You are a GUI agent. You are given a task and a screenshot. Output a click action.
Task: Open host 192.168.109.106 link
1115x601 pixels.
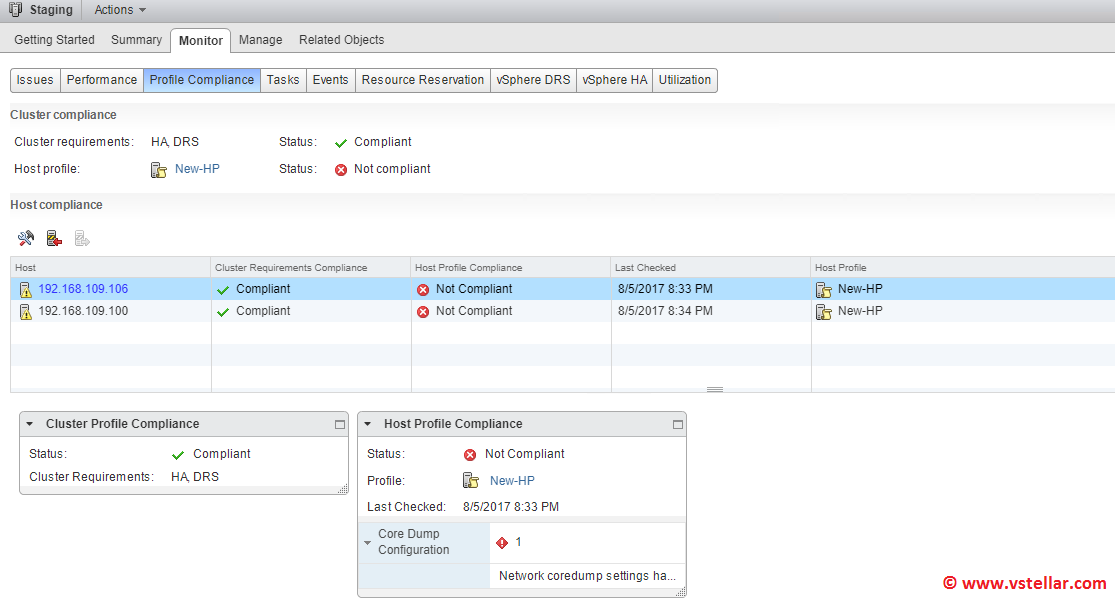click(x=83, y=289)
